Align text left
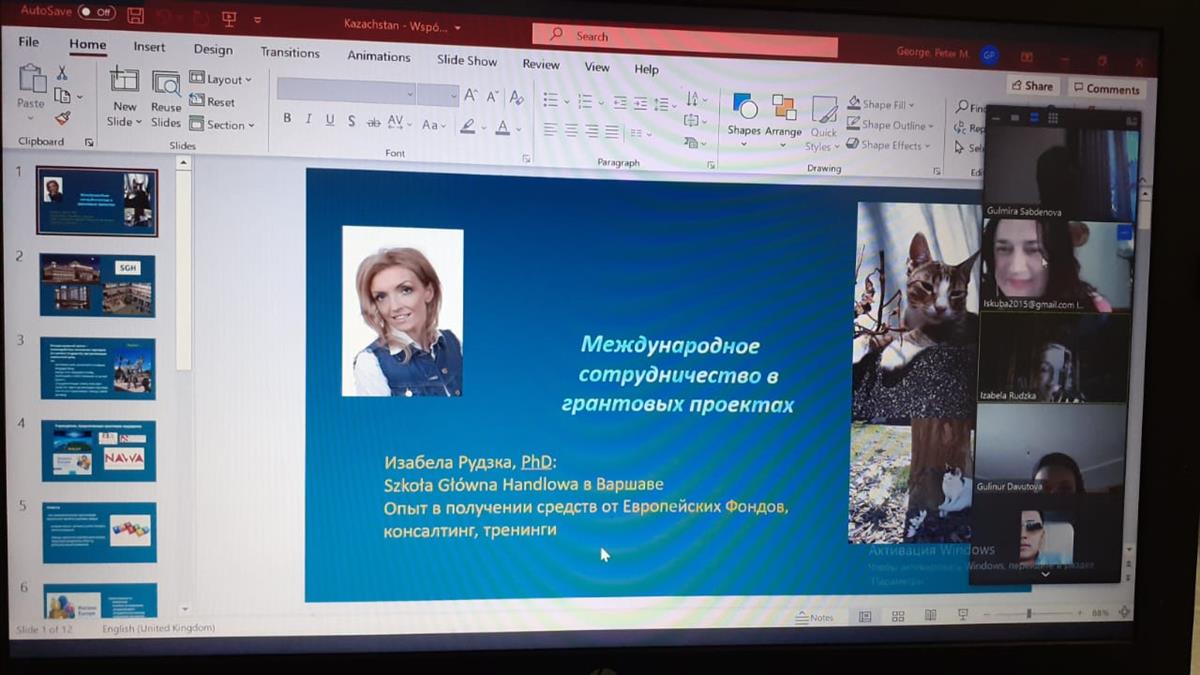Viewport: 1200px width, 675px height. pyautogui.click(x=551, y=130)
